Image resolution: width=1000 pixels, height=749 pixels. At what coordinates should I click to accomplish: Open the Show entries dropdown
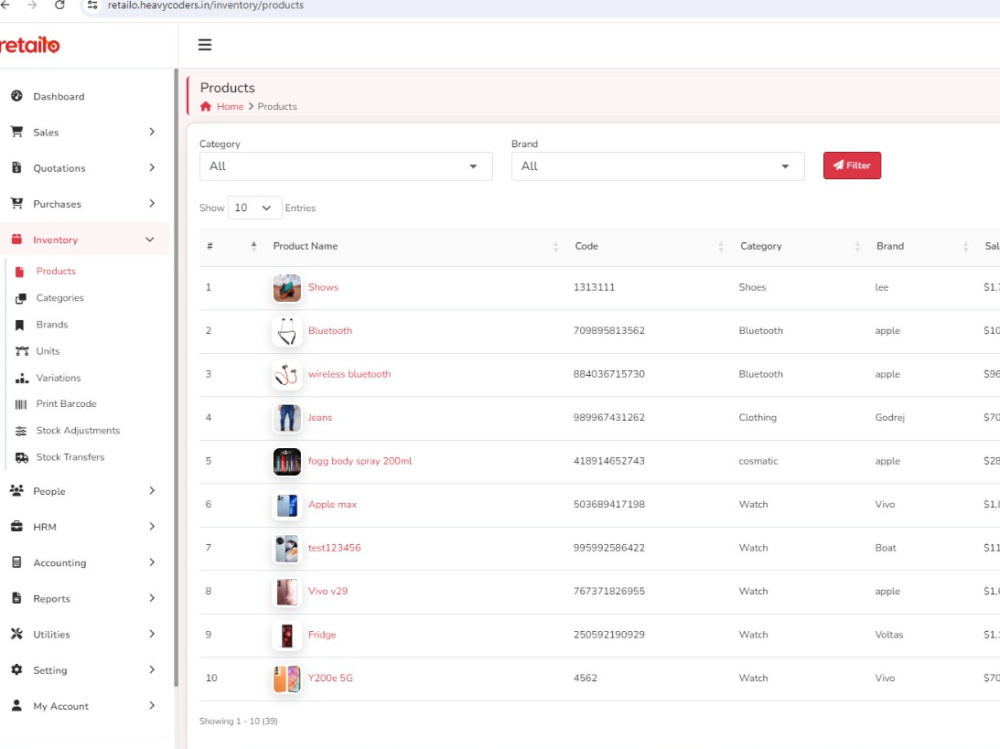pyautogui.click(x=254, y=207)
